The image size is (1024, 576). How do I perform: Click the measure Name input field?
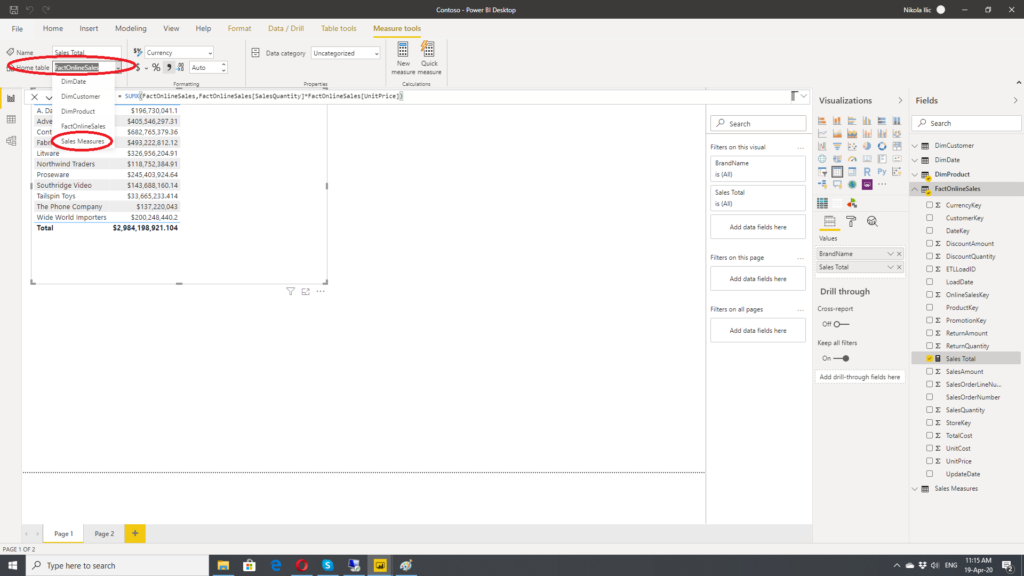(86, 52)
